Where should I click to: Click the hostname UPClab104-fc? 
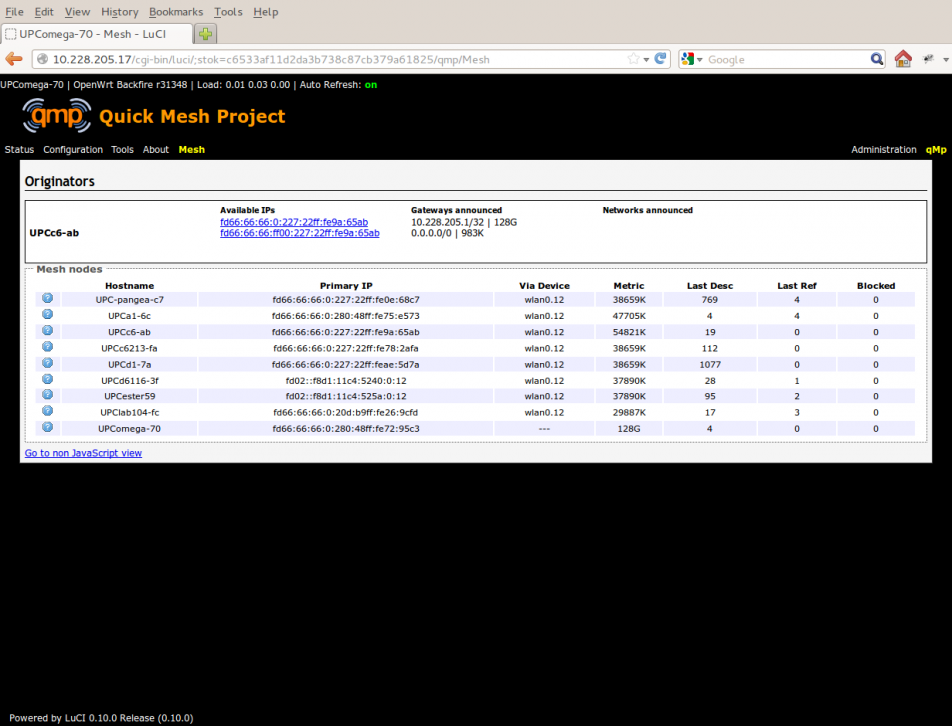tap(129, 413)
